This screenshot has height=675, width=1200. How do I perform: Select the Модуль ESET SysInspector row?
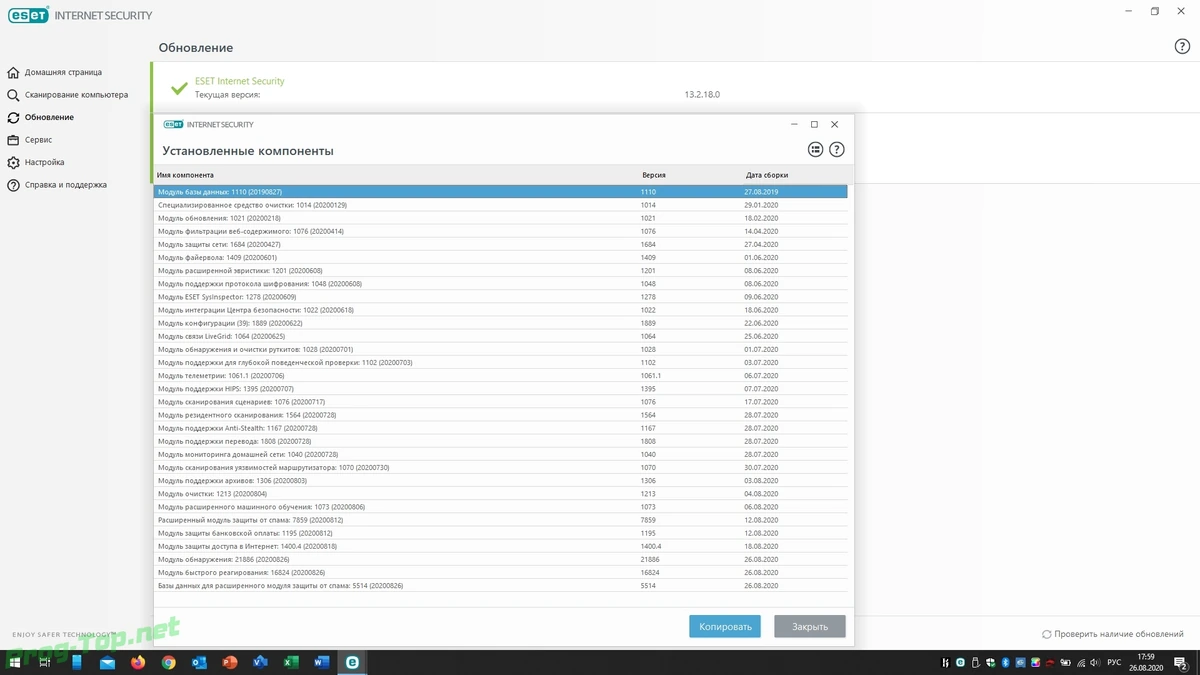(500, 297)
